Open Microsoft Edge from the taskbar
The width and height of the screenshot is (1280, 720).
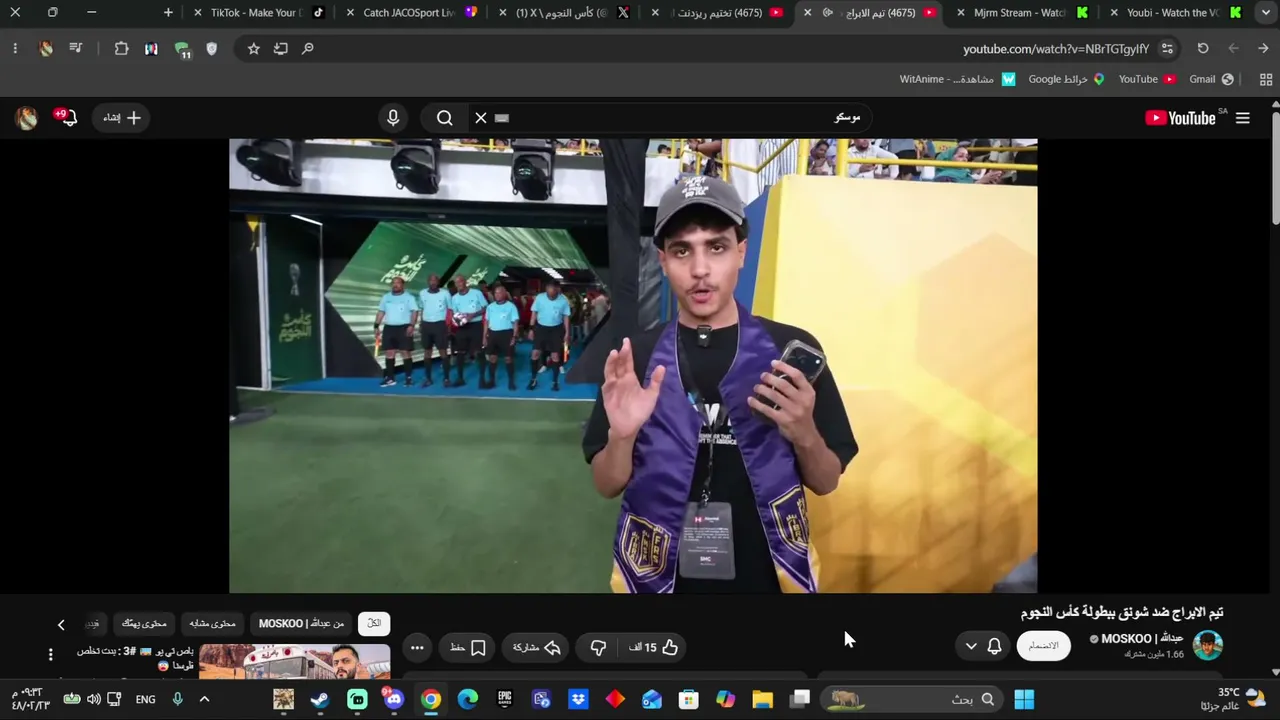click(x=468, y=699)
